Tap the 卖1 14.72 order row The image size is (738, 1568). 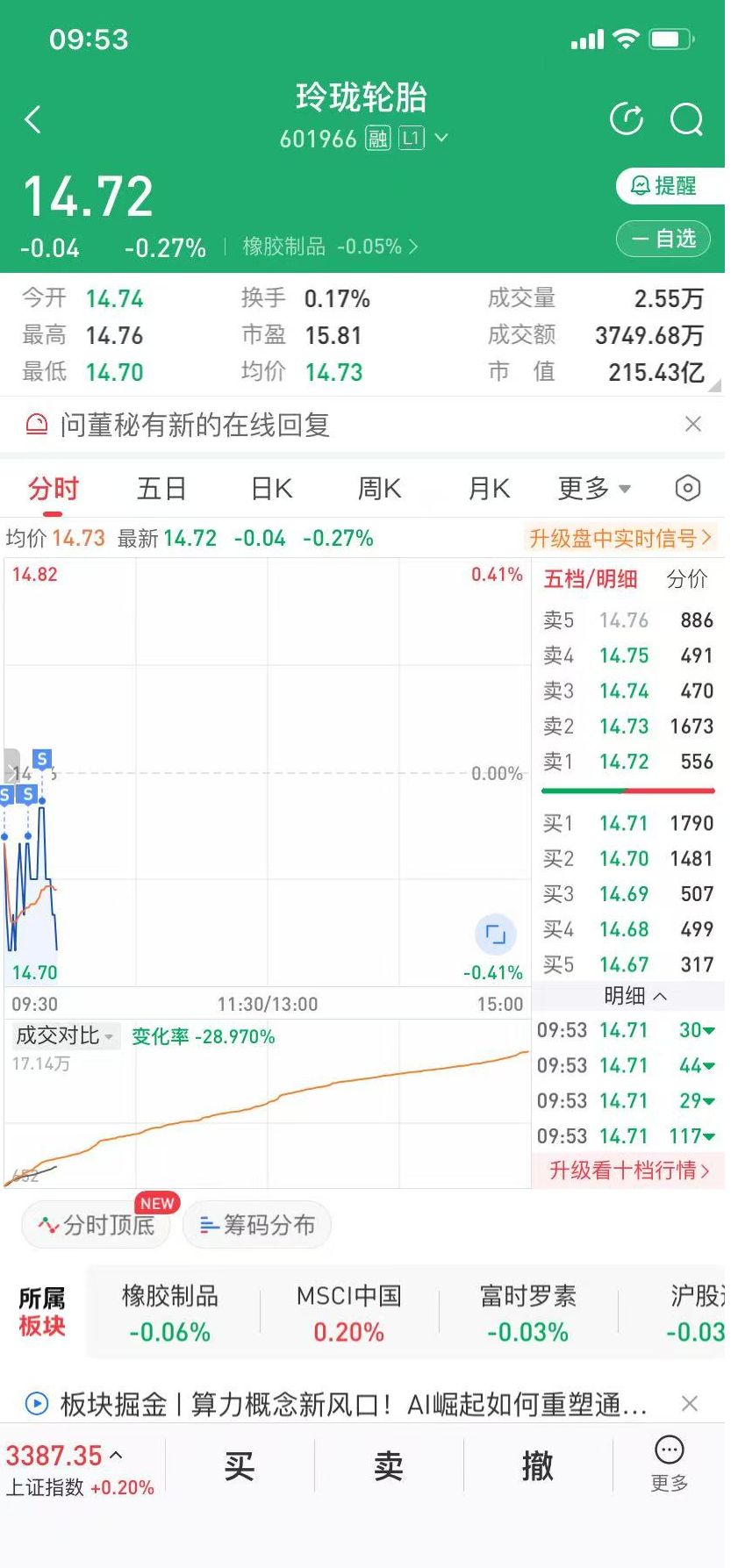628,762
